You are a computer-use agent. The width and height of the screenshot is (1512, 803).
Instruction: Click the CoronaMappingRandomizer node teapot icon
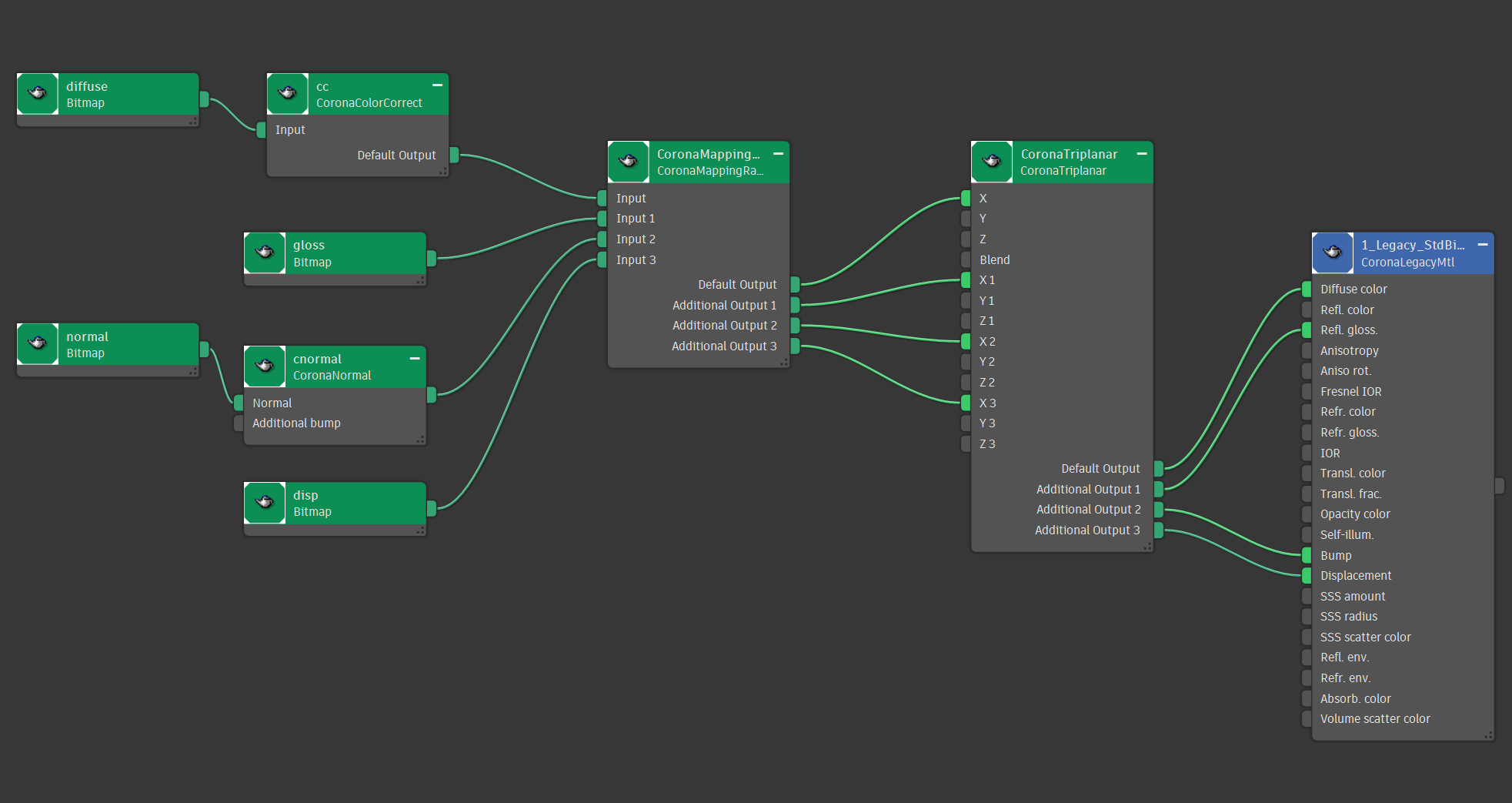pyautogui.click(x=628, y=162)
